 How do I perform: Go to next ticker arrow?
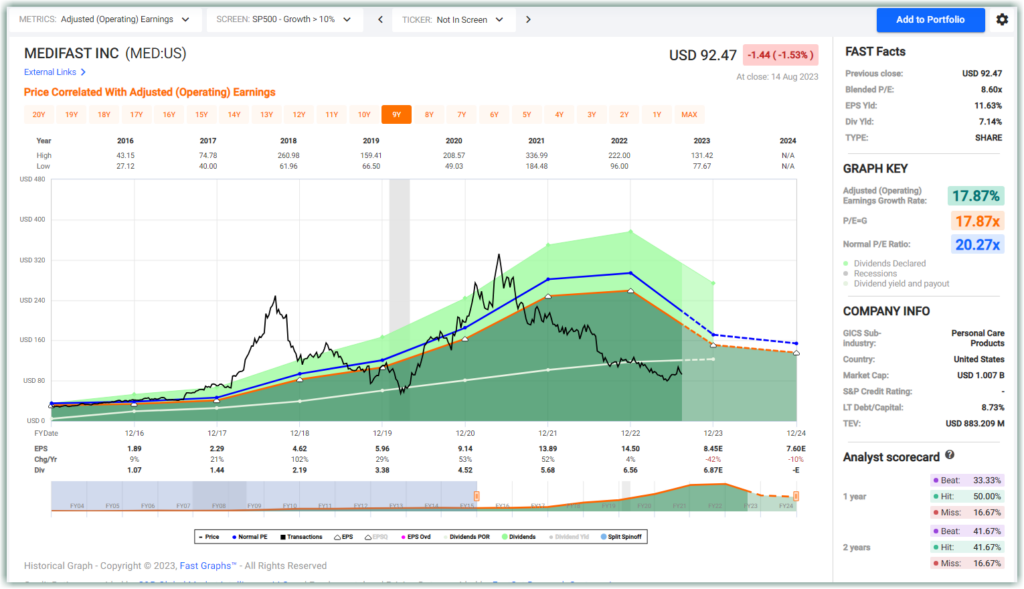click(528, 20)
